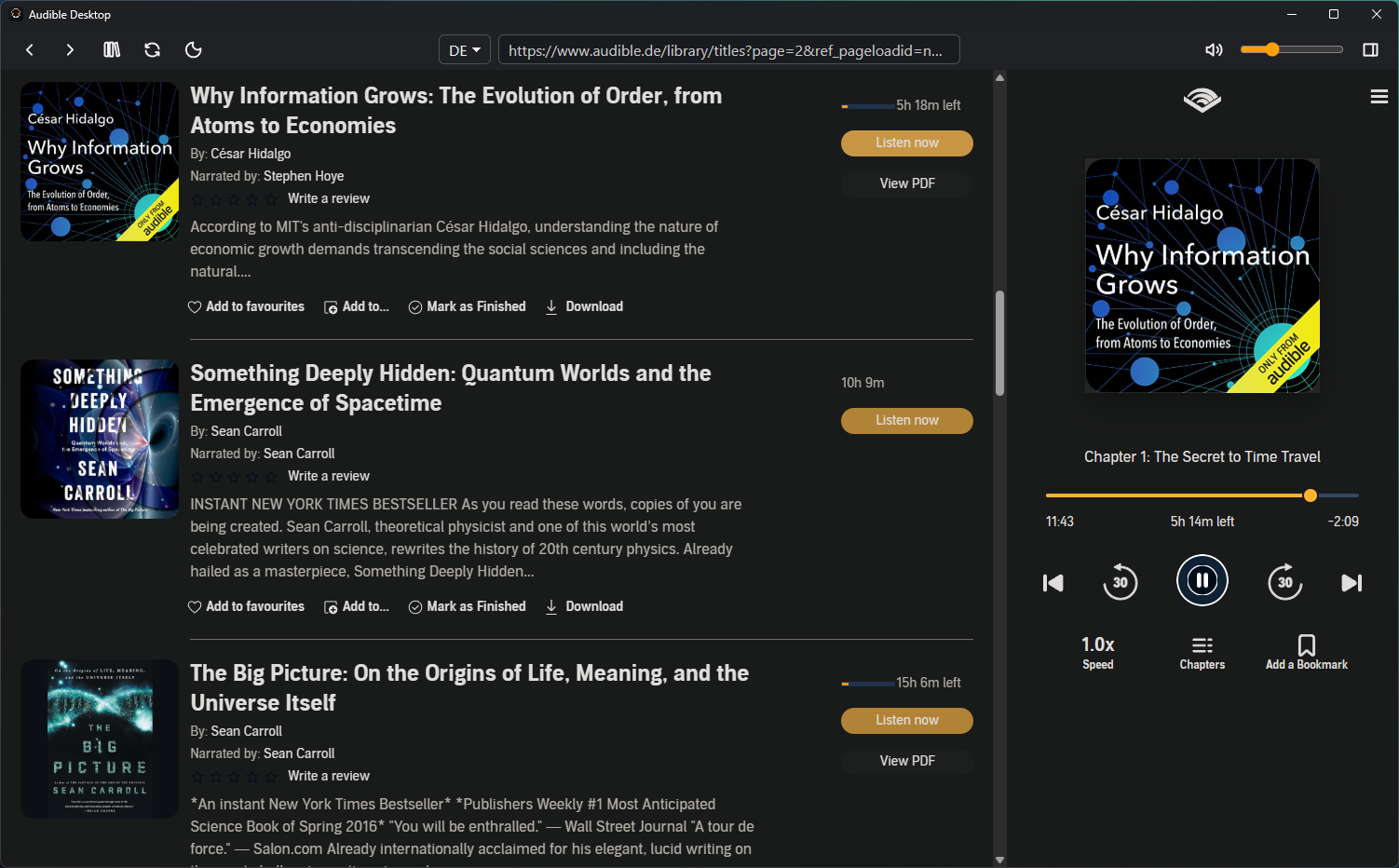Mark Why Information Grows as Finished
Image resolution: width=1399 pixels, height=868 pixels.
467,306
